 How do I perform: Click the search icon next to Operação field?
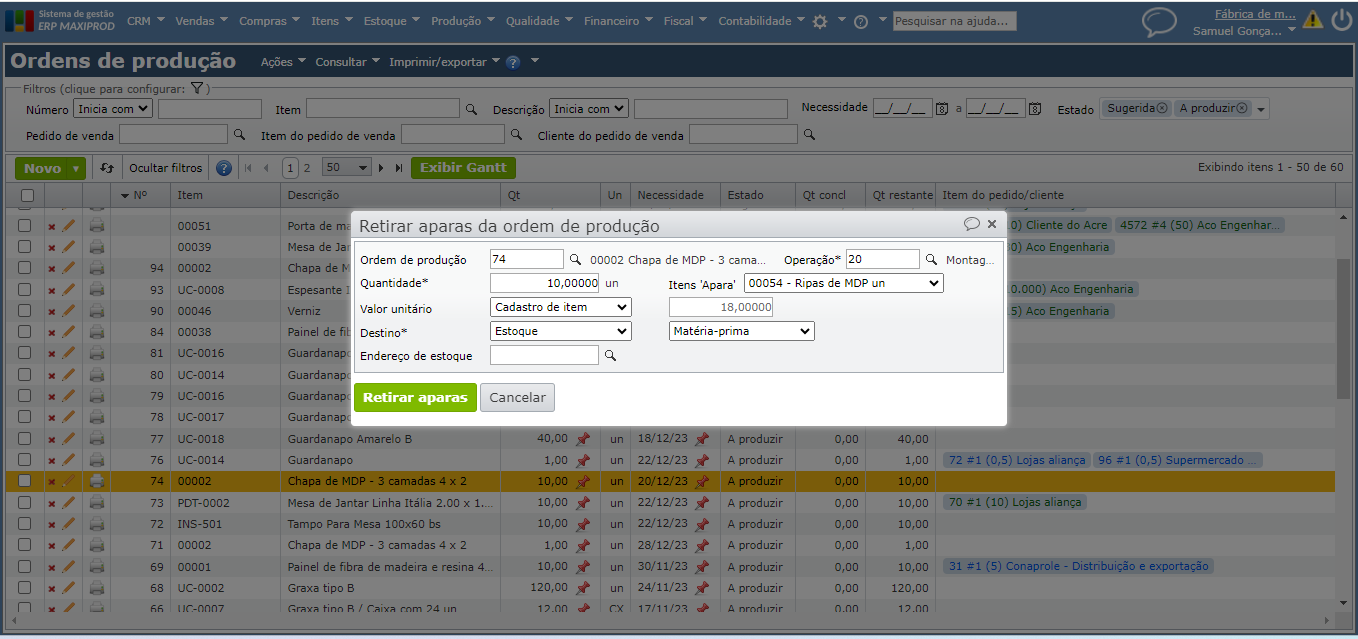(931, 260)
